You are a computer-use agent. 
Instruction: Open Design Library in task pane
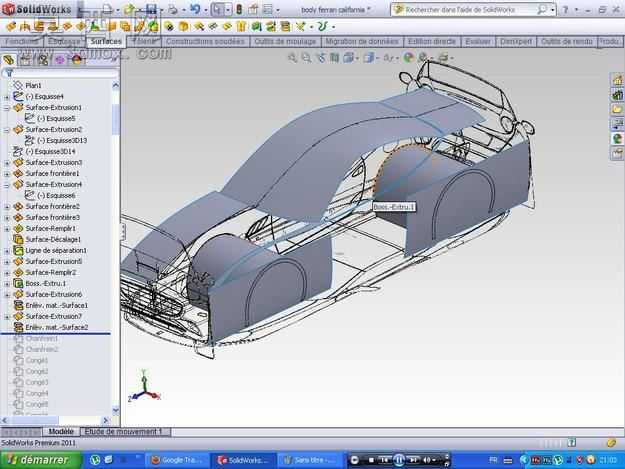click(x=617, y=95)
